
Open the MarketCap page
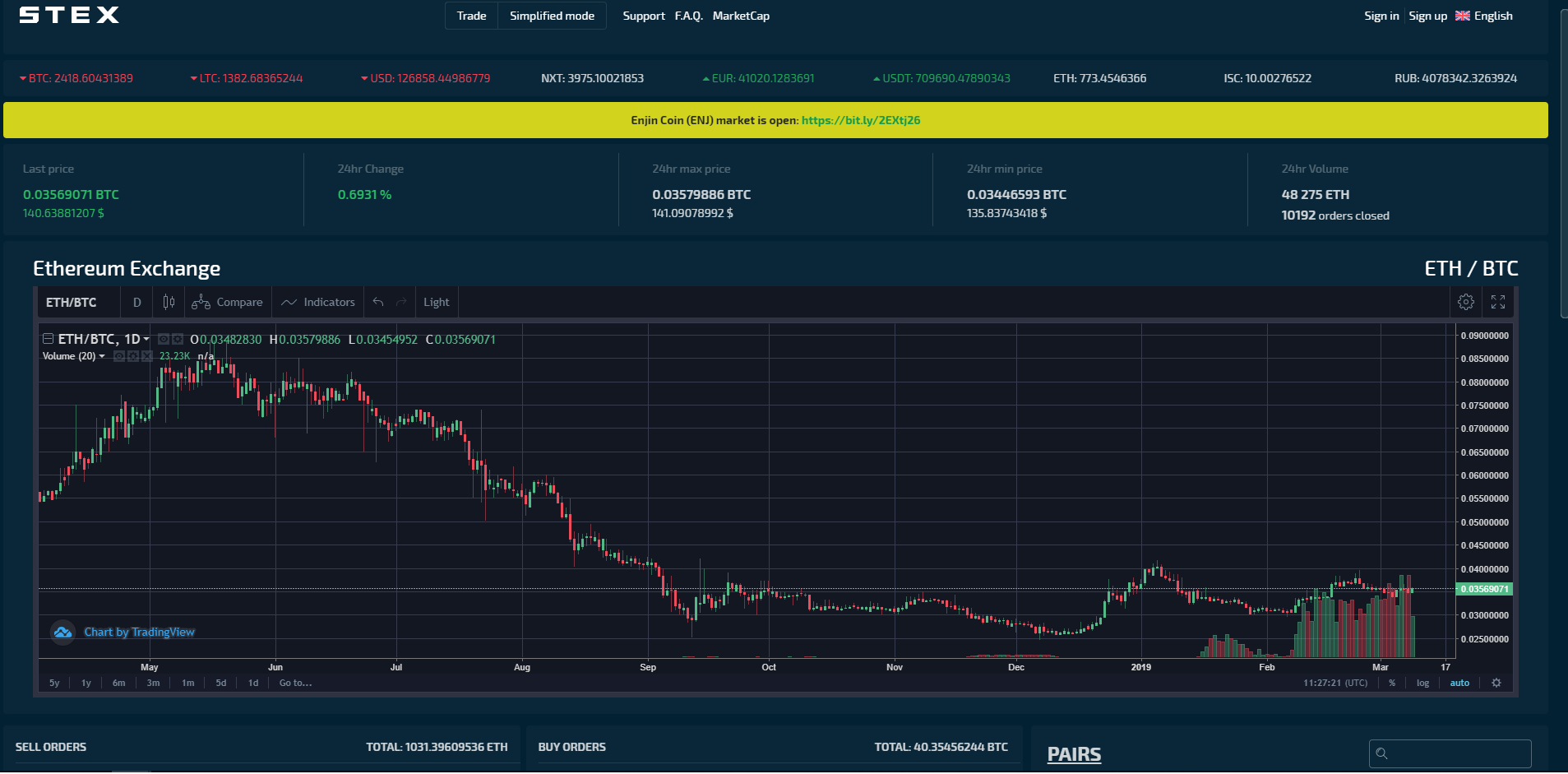(741, 16)
